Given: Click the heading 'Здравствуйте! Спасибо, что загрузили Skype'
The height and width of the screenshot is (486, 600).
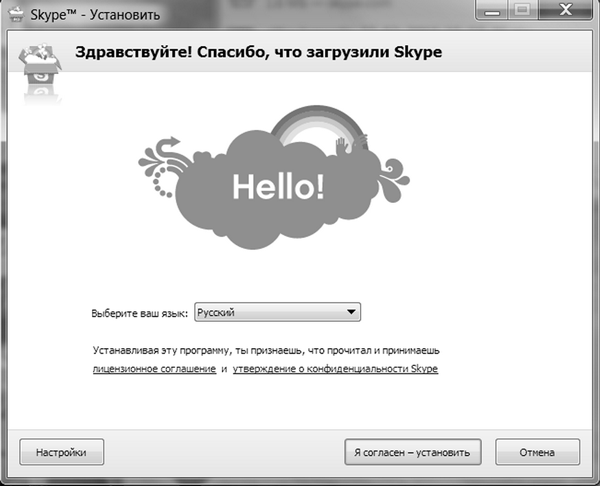Looking at the screenshot, I should pos(259,52).
